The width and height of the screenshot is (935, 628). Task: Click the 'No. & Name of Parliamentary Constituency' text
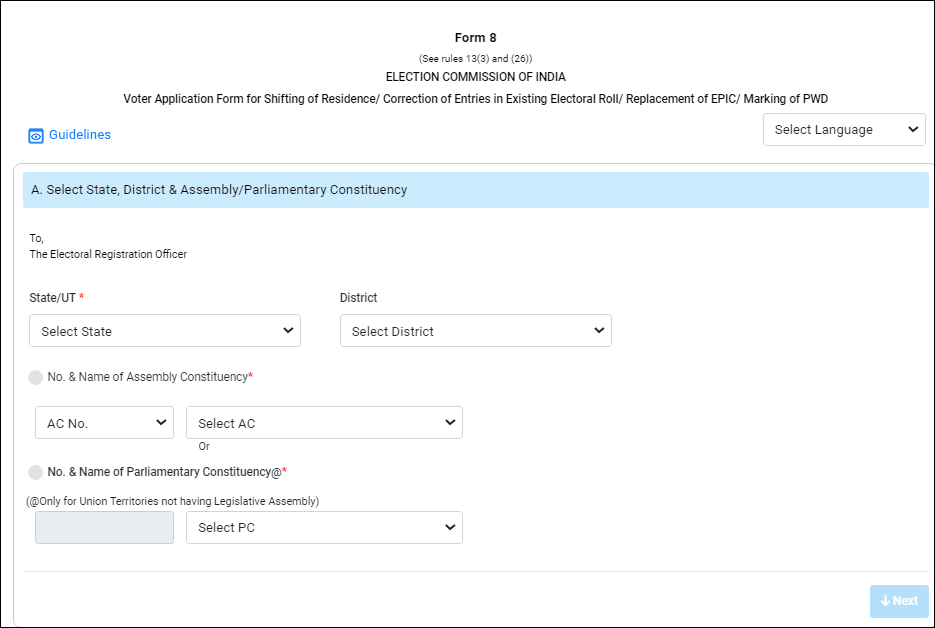[164, 472]
